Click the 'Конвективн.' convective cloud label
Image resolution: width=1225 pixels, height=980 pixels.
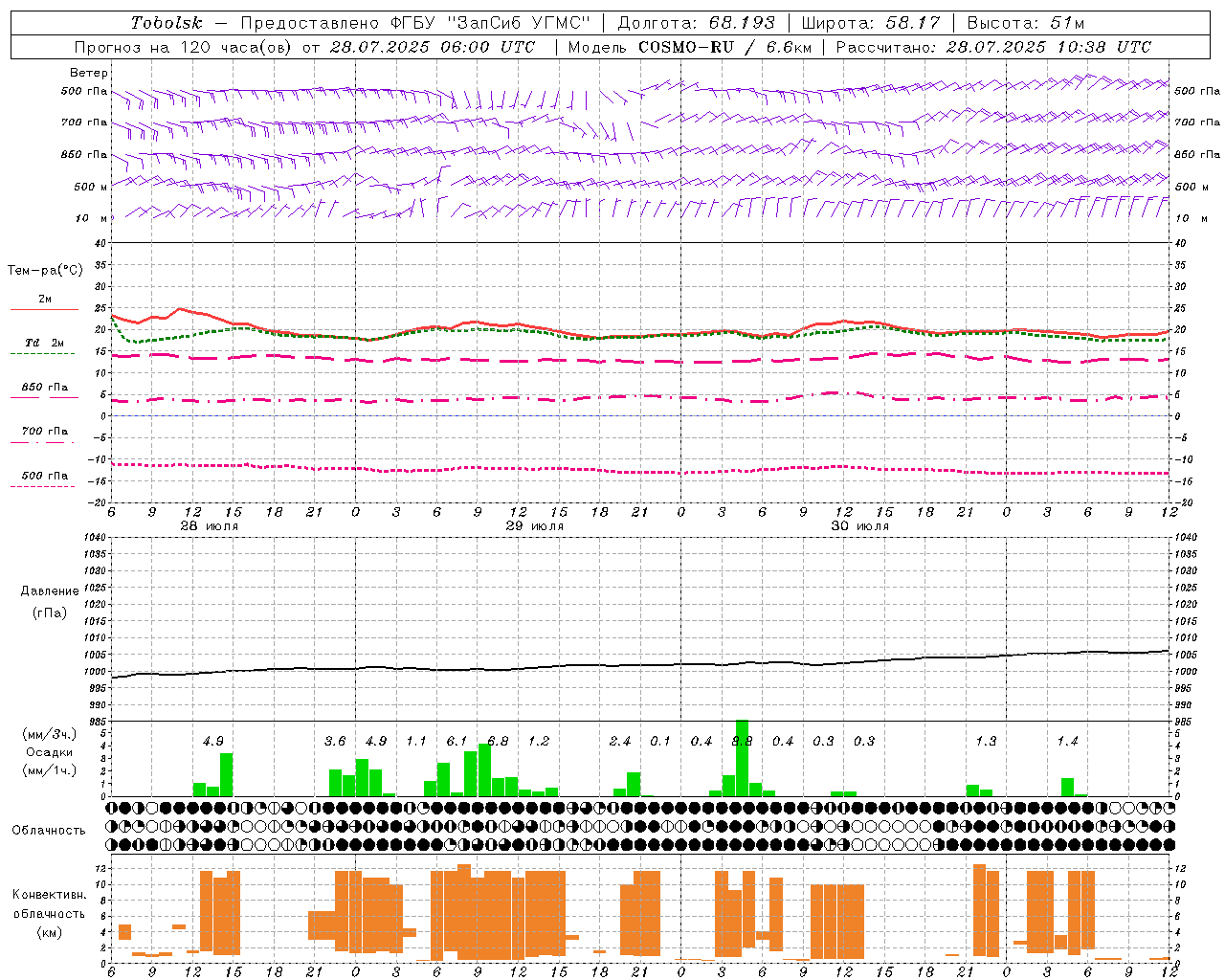pyautogui.click(x=50, y=895)
